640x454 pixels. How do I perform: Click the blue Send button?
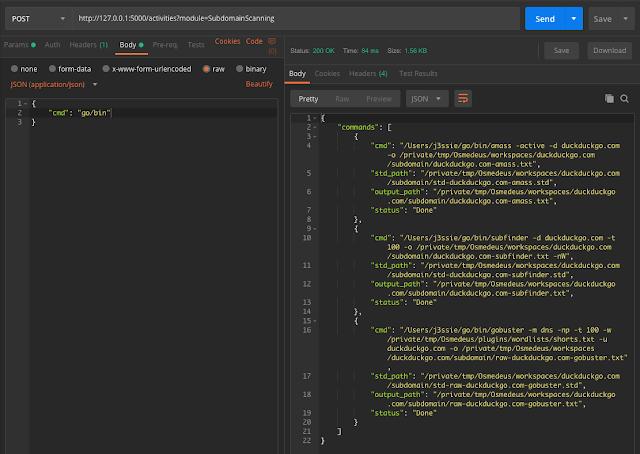(545, 19)
